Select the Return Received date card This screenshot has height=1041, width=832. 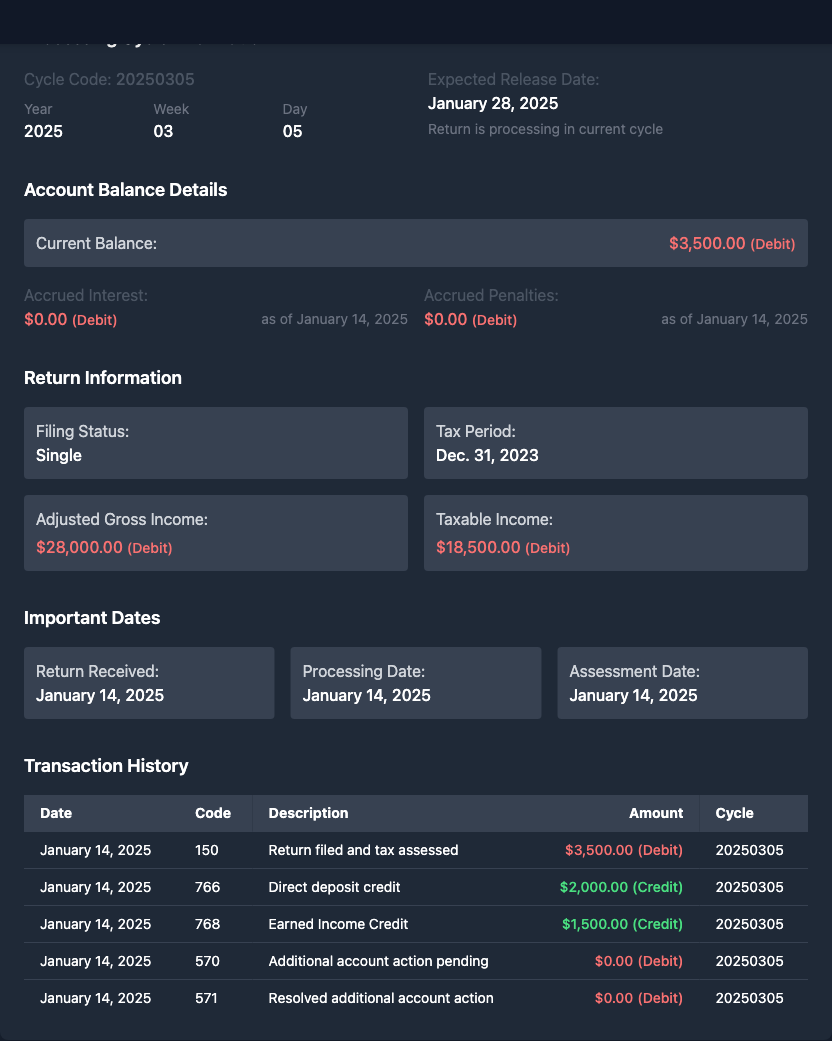pyautogui.click(x=149, y=683)
